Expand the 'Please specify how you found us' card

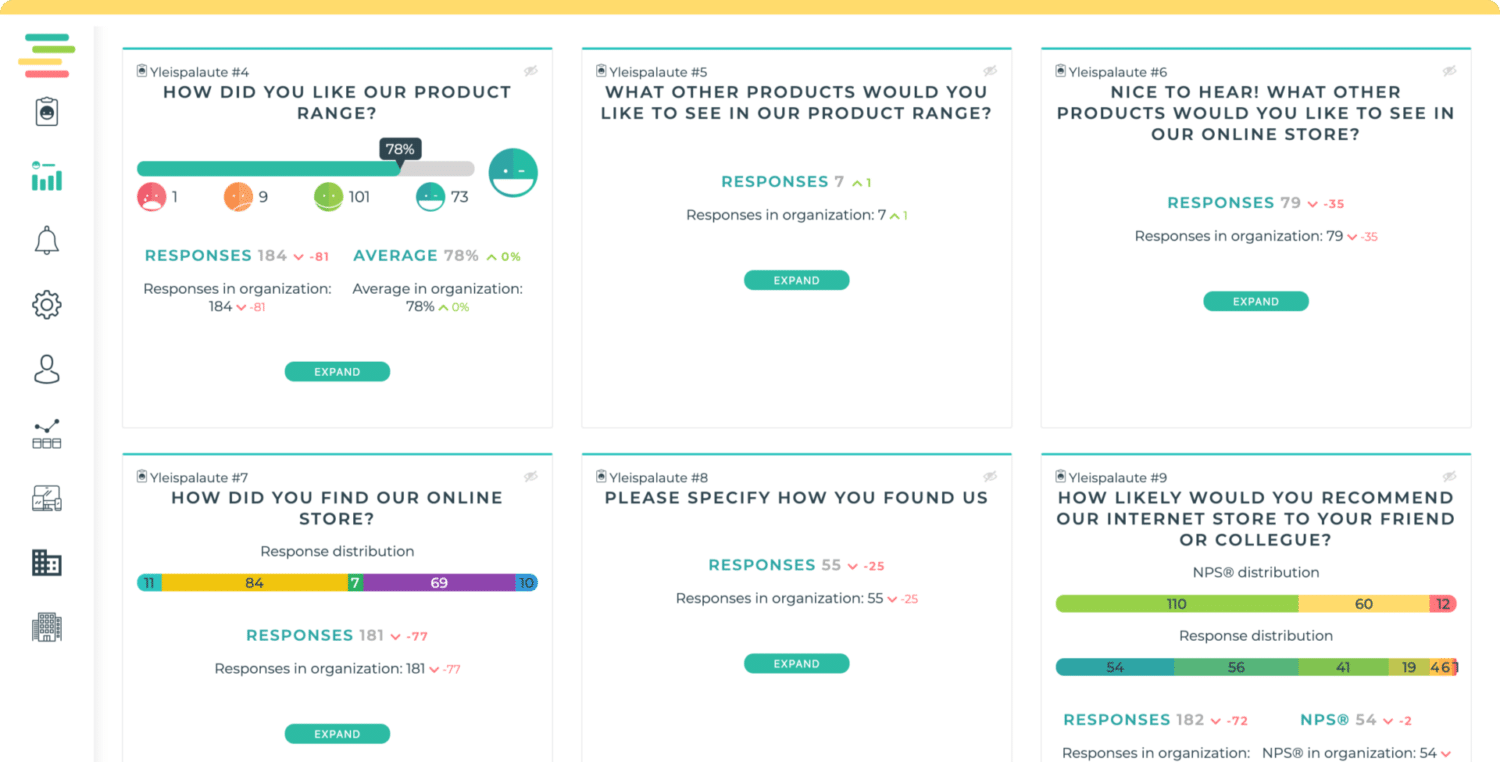(796, 663)
